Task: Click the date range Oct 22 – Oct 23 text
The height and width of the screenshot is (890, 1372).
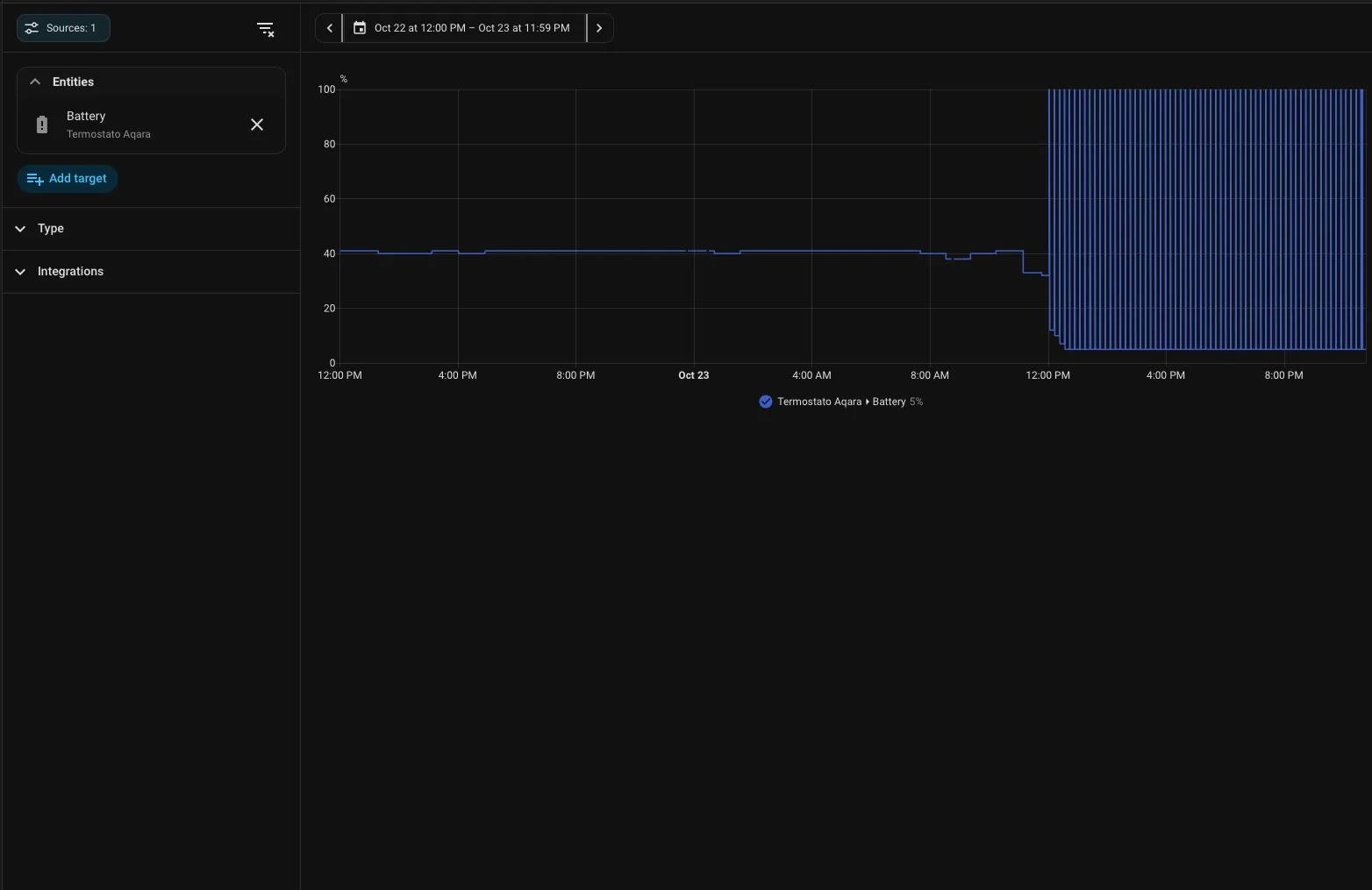Action: click(472, 28)
